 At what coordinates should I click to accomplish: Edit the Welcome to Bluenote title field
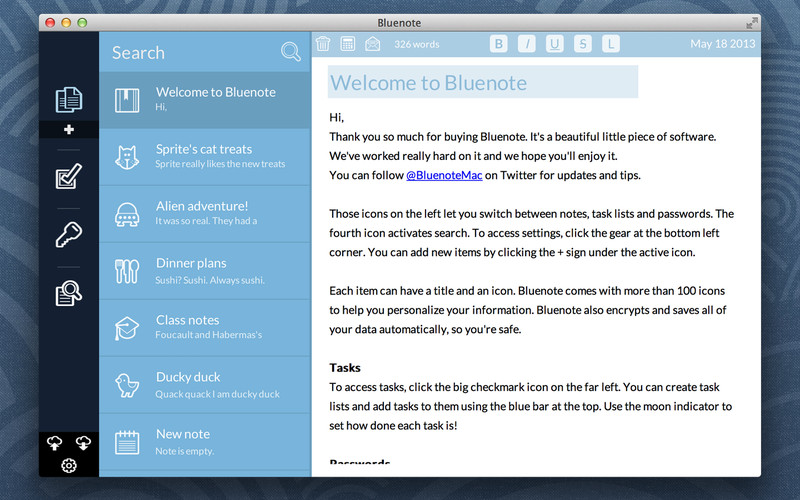click(x=483, y=82)
